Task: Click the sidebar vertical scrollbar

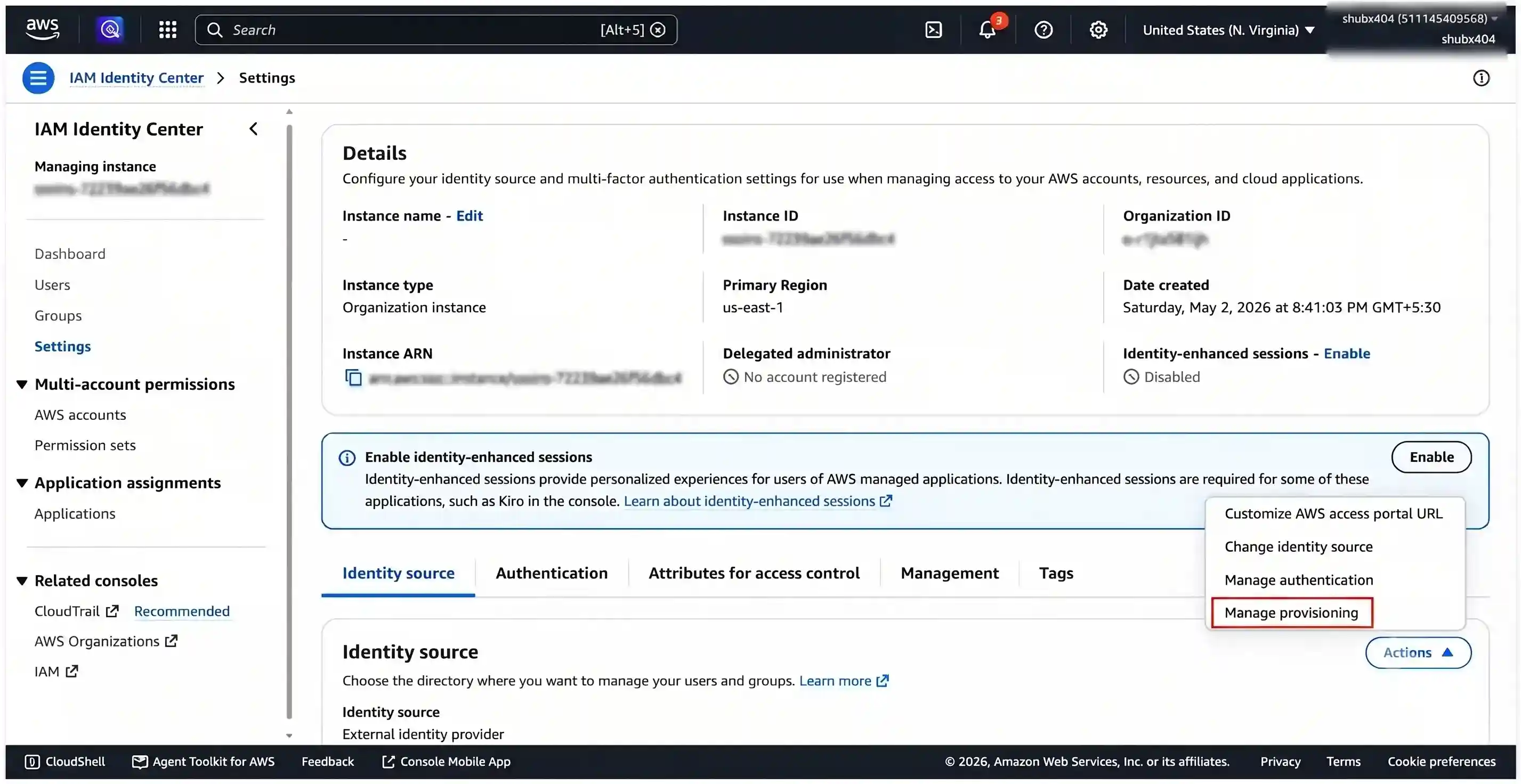Action: pyautogui.click(x=289, y=422)
